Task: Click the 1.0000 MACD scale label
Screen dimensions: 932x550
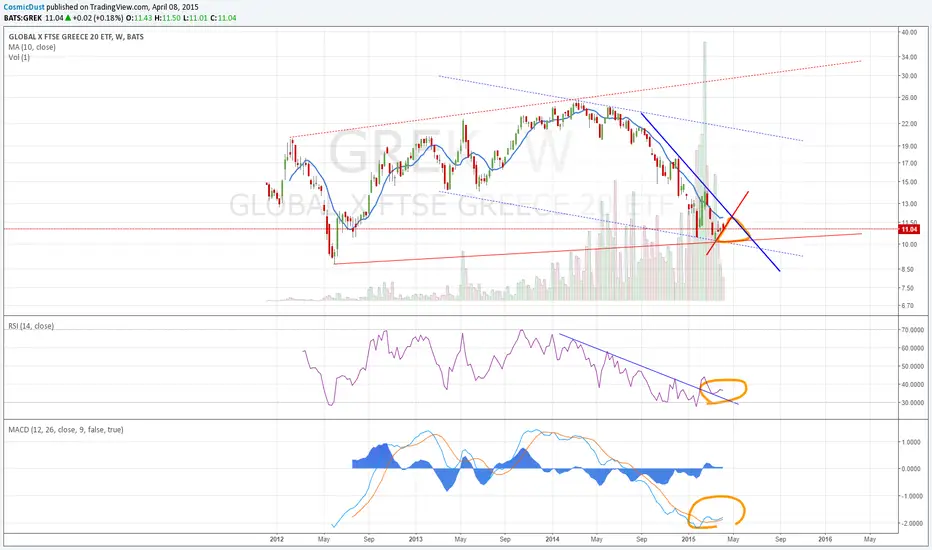Action: (x=911, y=442)
